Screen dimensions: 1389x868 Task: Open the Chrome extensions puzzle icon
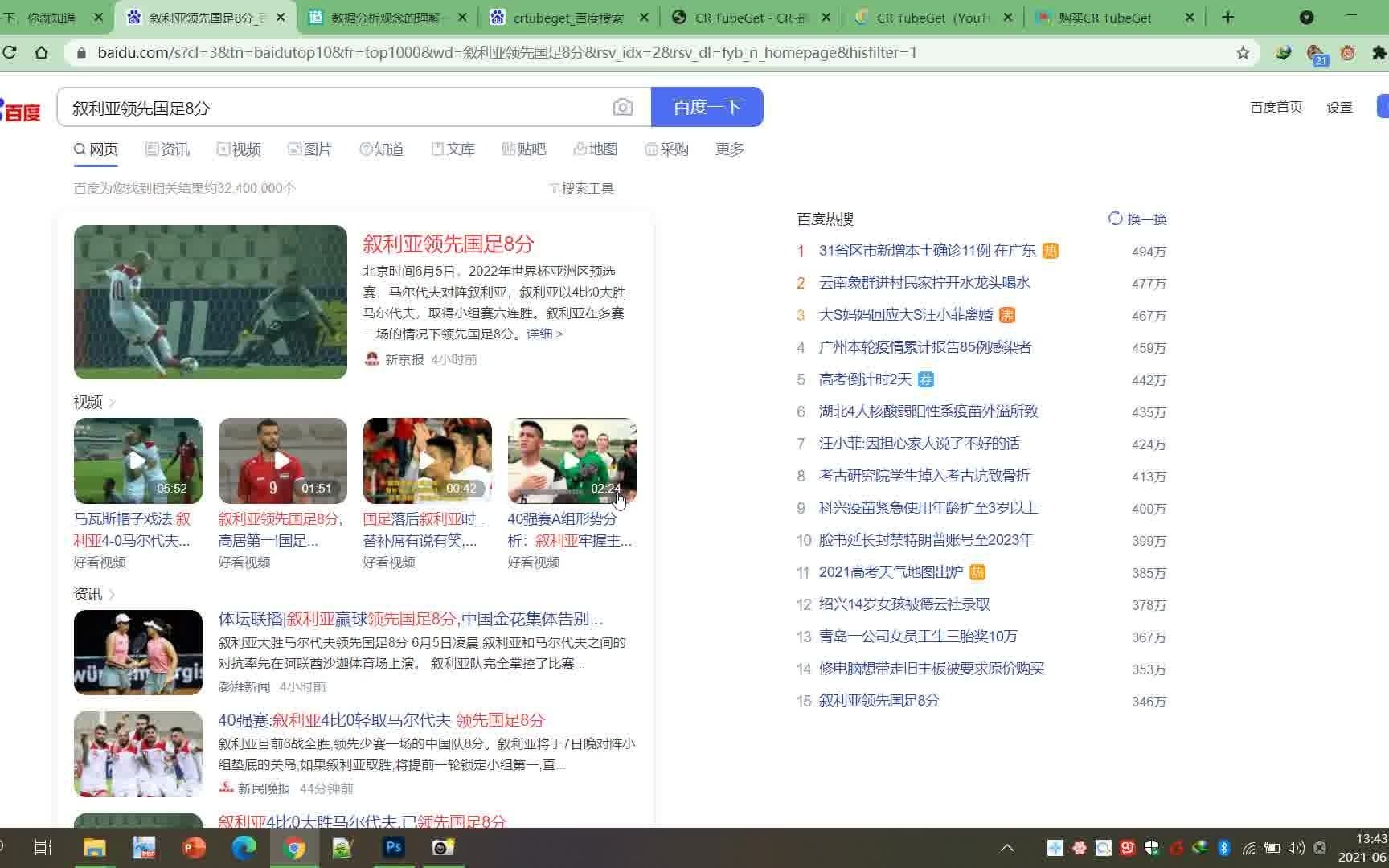pos(1379,52)
